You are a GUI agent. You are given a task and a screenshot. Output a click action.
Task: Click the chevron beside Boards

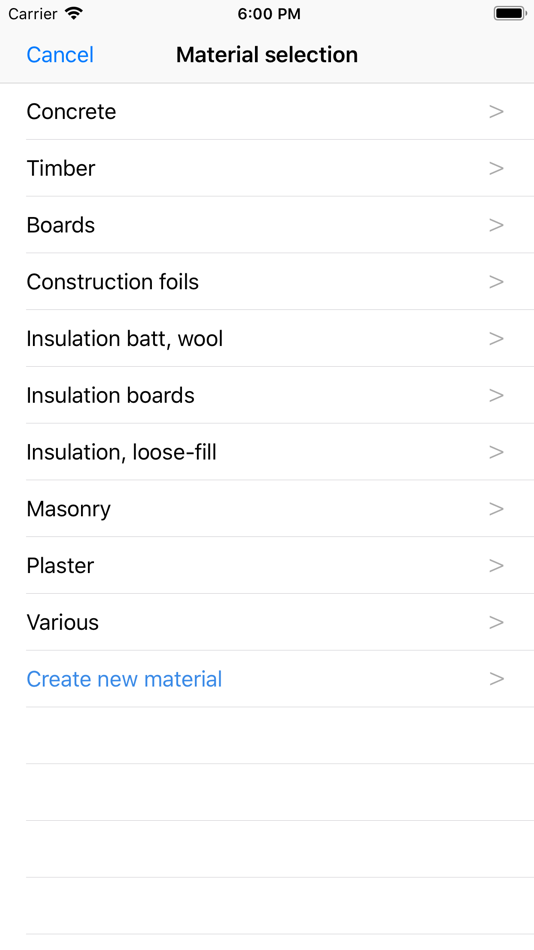pyautogui.click(x=496, y=225)
